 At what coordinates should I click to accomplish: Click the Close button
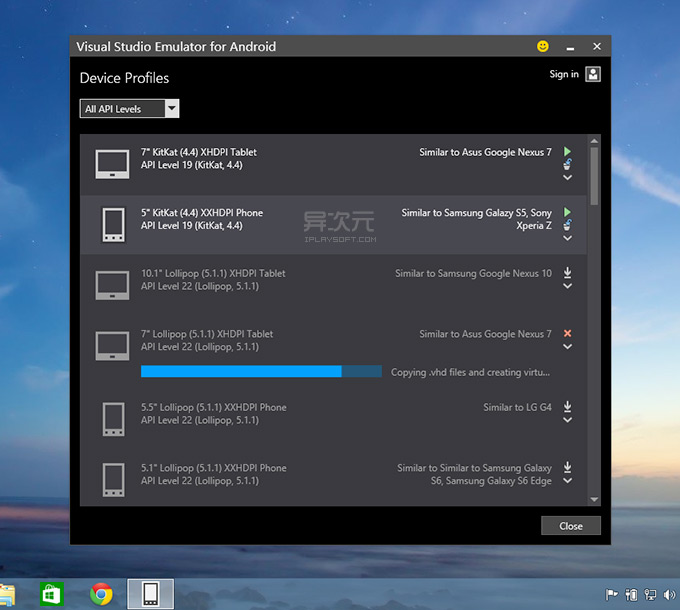pos(571,526)
